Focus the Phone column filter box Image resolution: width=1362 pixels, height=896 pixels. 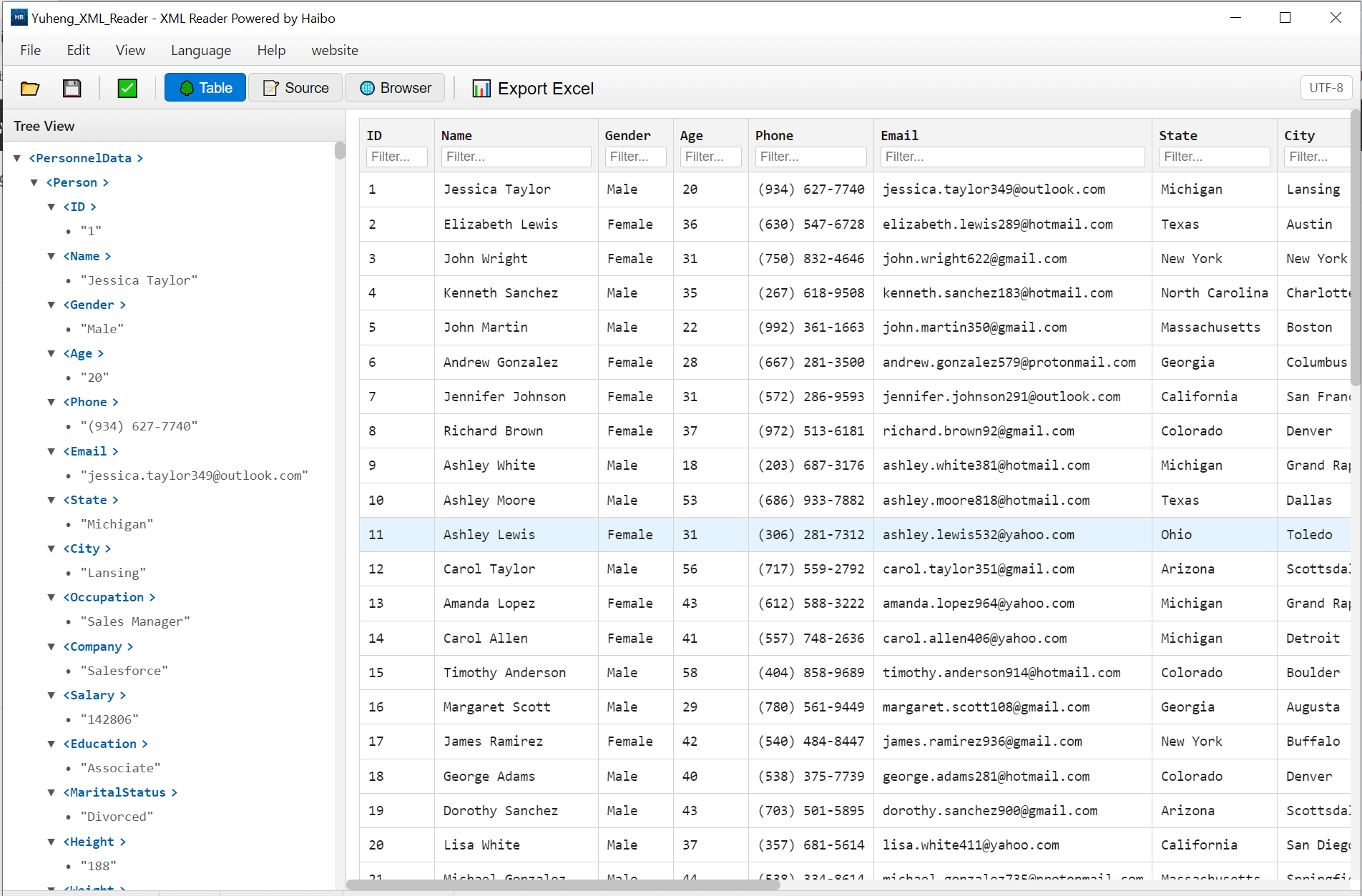(x=810, y=157)
